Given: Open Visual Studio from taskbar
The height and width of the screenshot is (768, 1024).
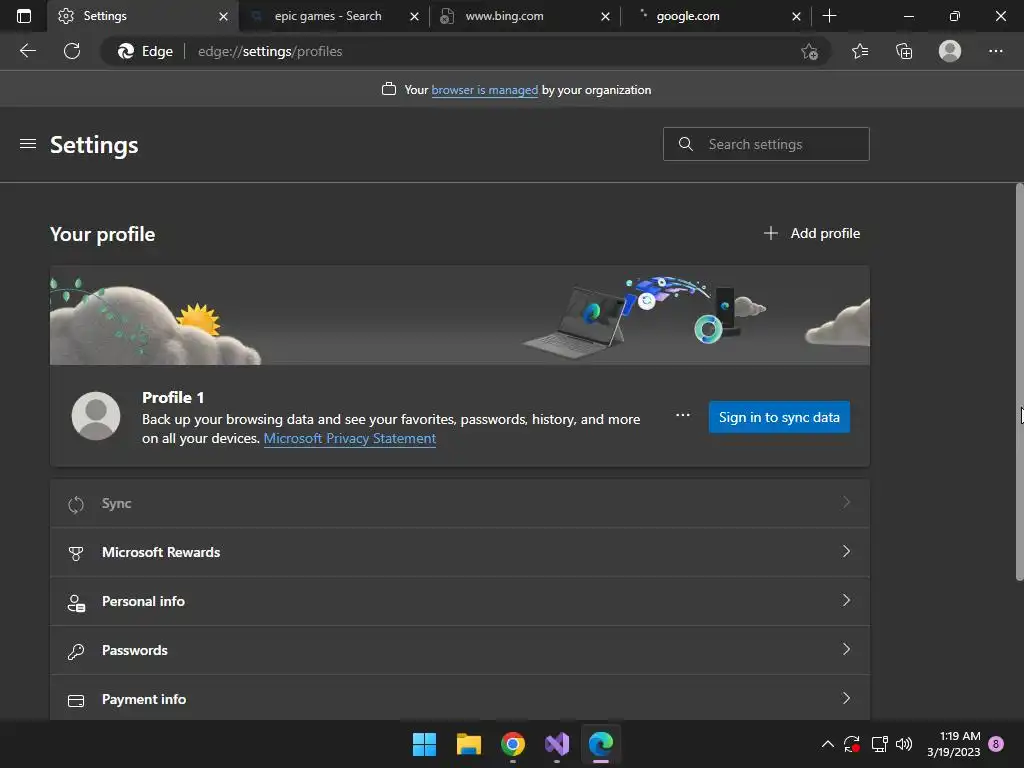Looking at the screenshot, I should pyautogui.click(x=557, y=744).
